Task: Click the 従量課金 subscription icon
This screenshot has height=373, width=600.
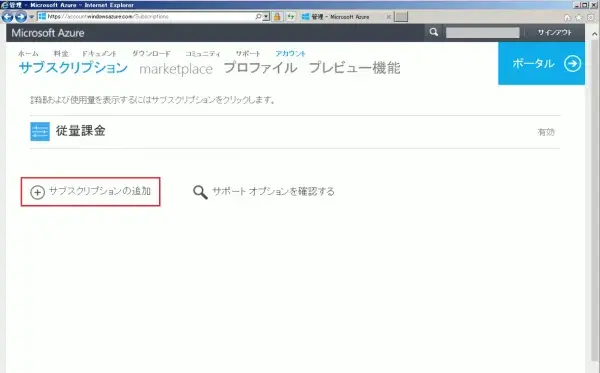Action: point(40,132)
